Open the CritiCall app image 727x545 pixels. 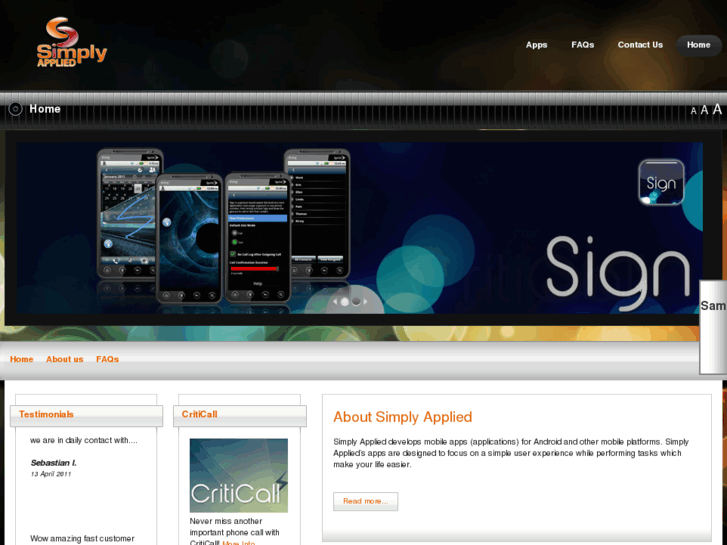click(239, 475)
